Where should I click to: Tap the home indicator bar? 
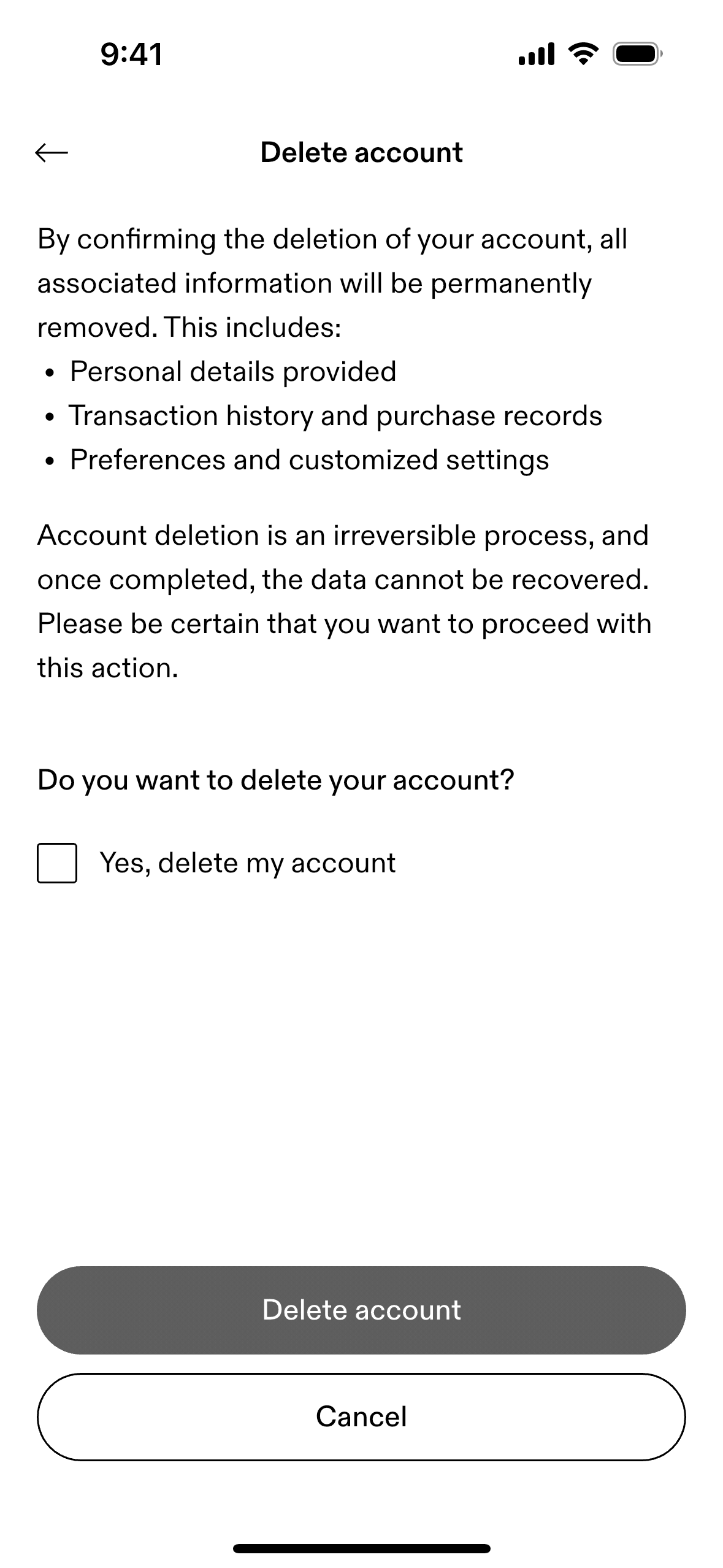click(361, 1548)
